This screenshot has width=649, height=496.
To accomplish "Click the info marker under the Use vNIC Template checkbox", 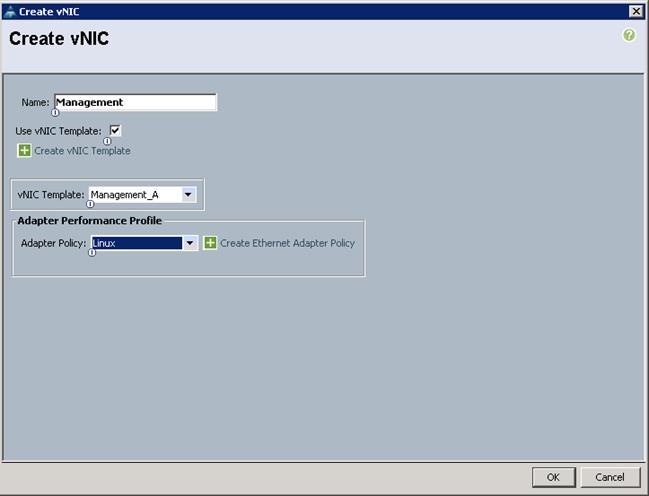I will tap(107, 141).
